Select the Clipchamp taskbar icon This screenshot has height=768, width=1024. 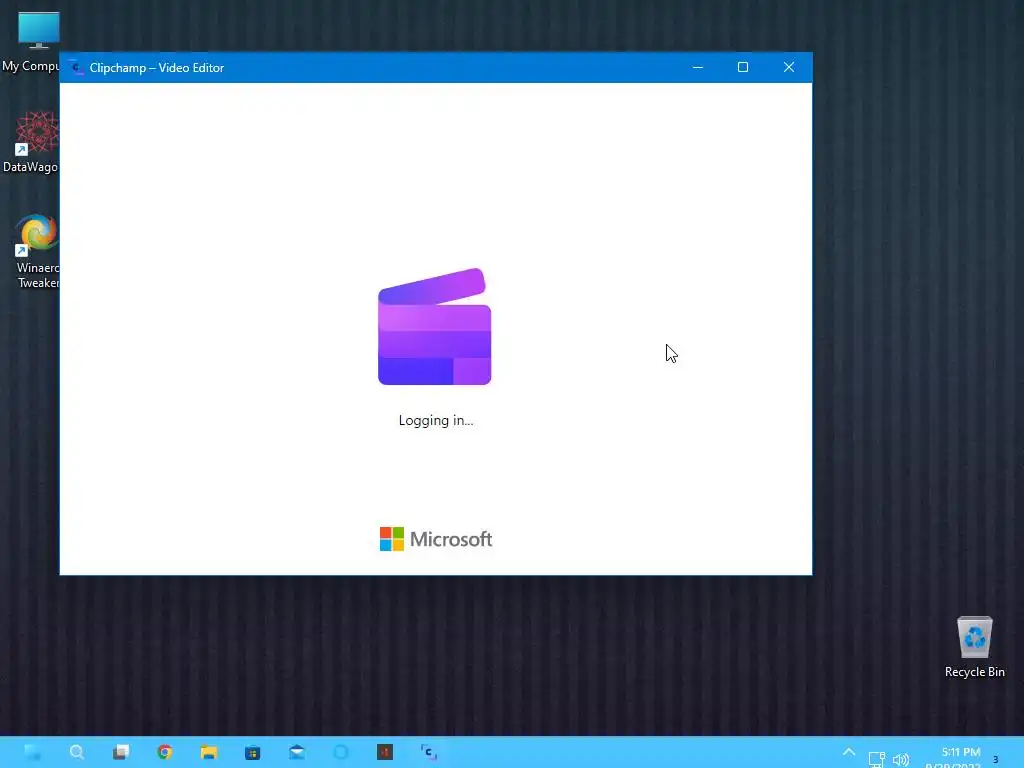tap(428, 752)
